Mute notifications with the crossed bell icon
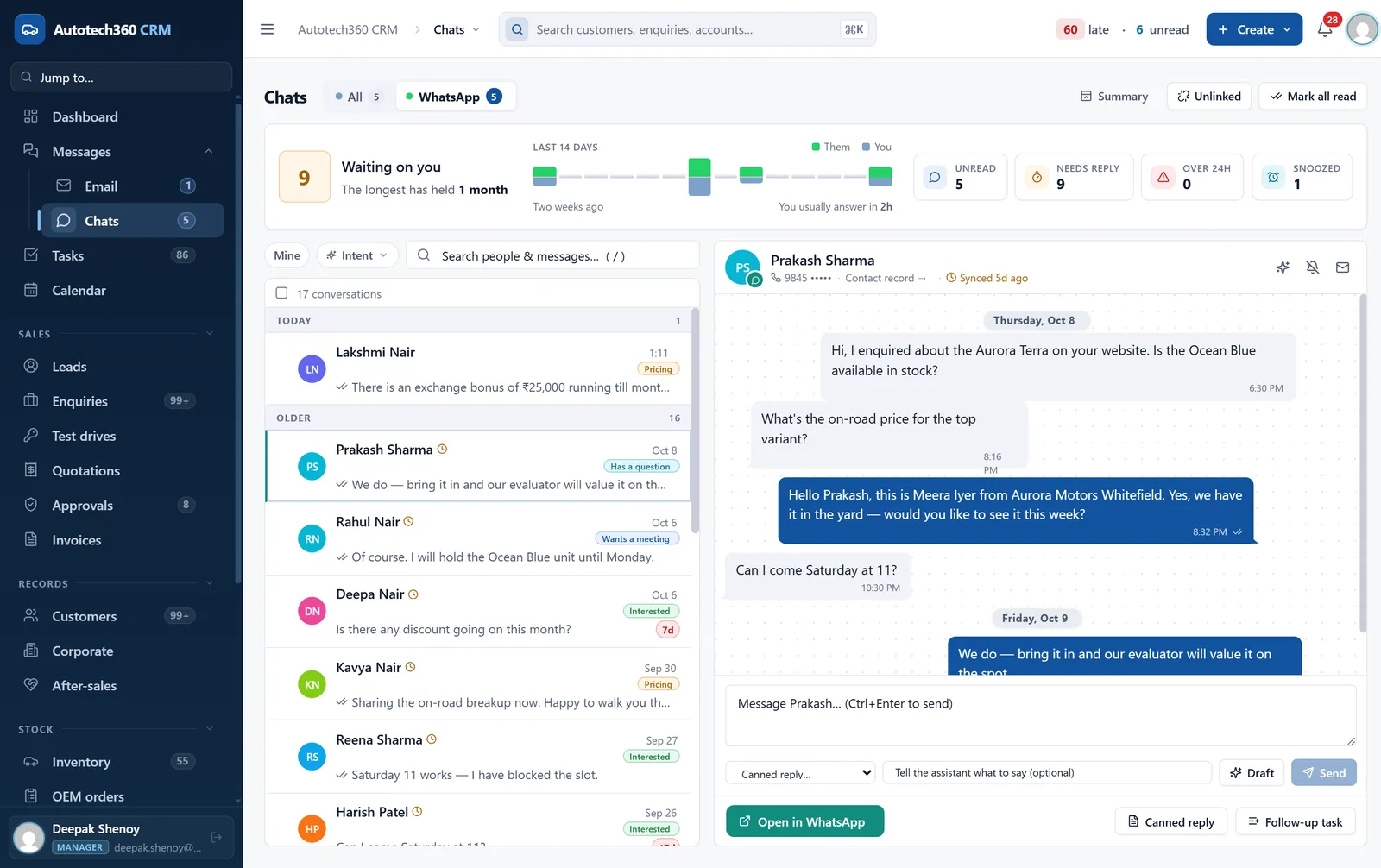The width and height of the screenshot is (1381, 868). (1313, 267)
